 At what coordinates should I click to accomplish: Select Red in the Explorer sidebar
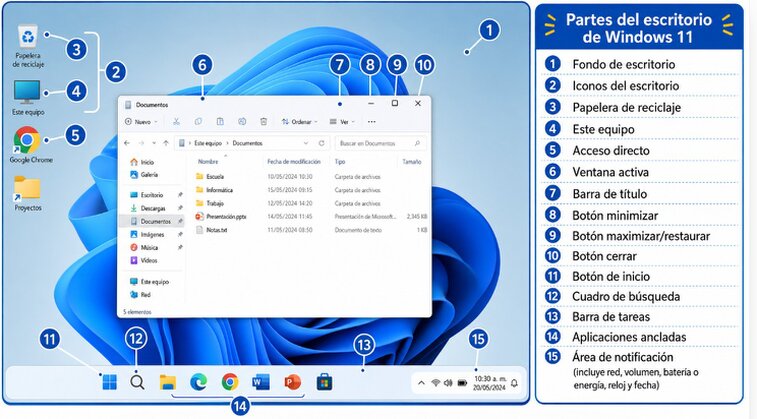click(x=140, y=294)
